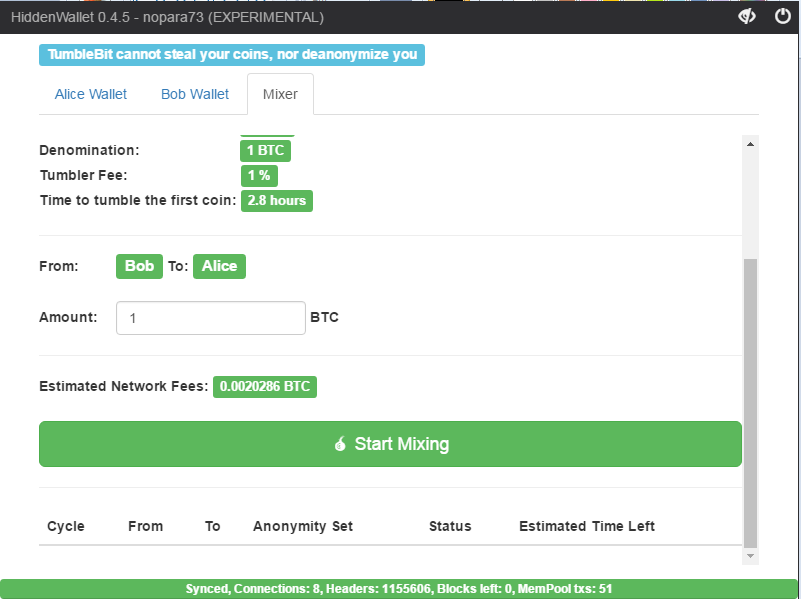
Task: Click the 'Time to tumble the first coin:' label
Action: tap(138, 200)
